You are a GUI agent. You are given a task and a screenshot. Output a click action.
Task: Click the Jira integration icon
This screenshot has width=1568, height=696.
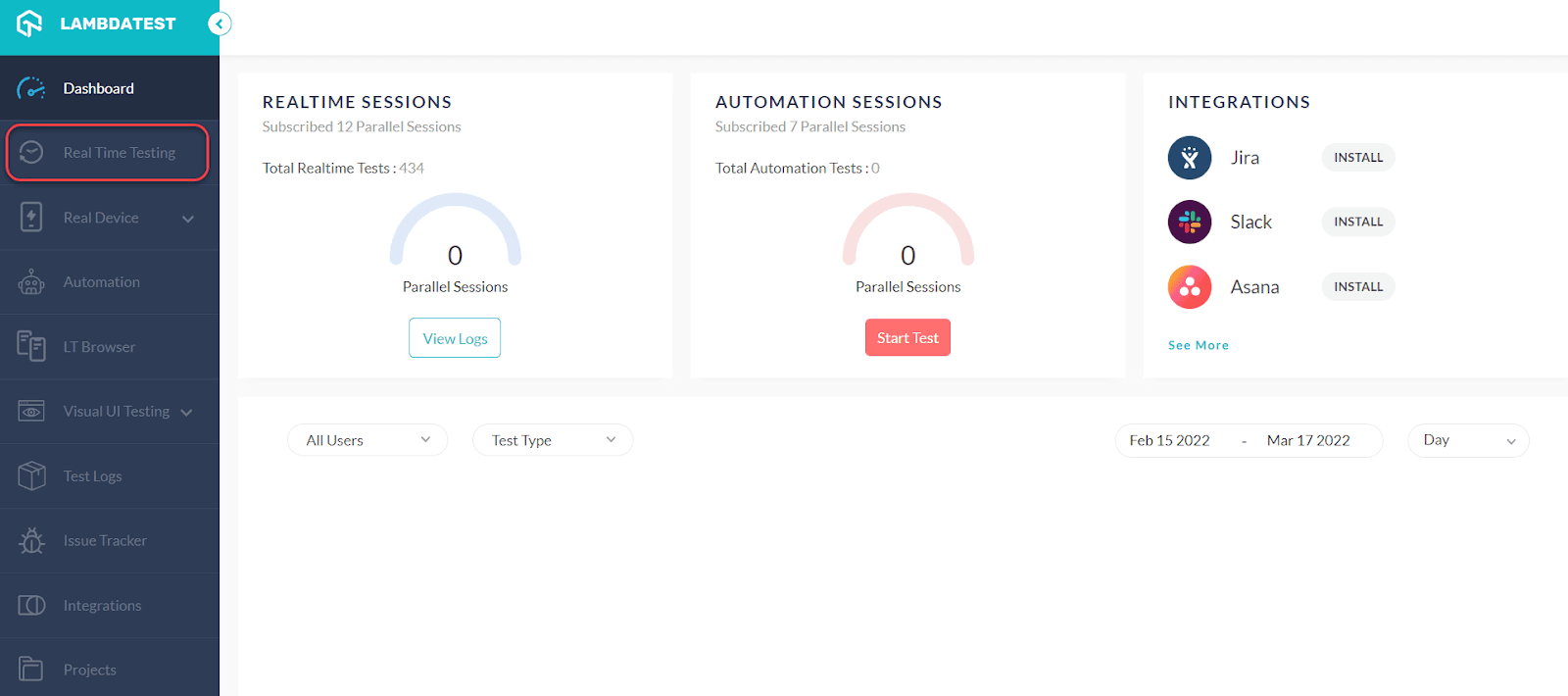[x=1190, y=158]
